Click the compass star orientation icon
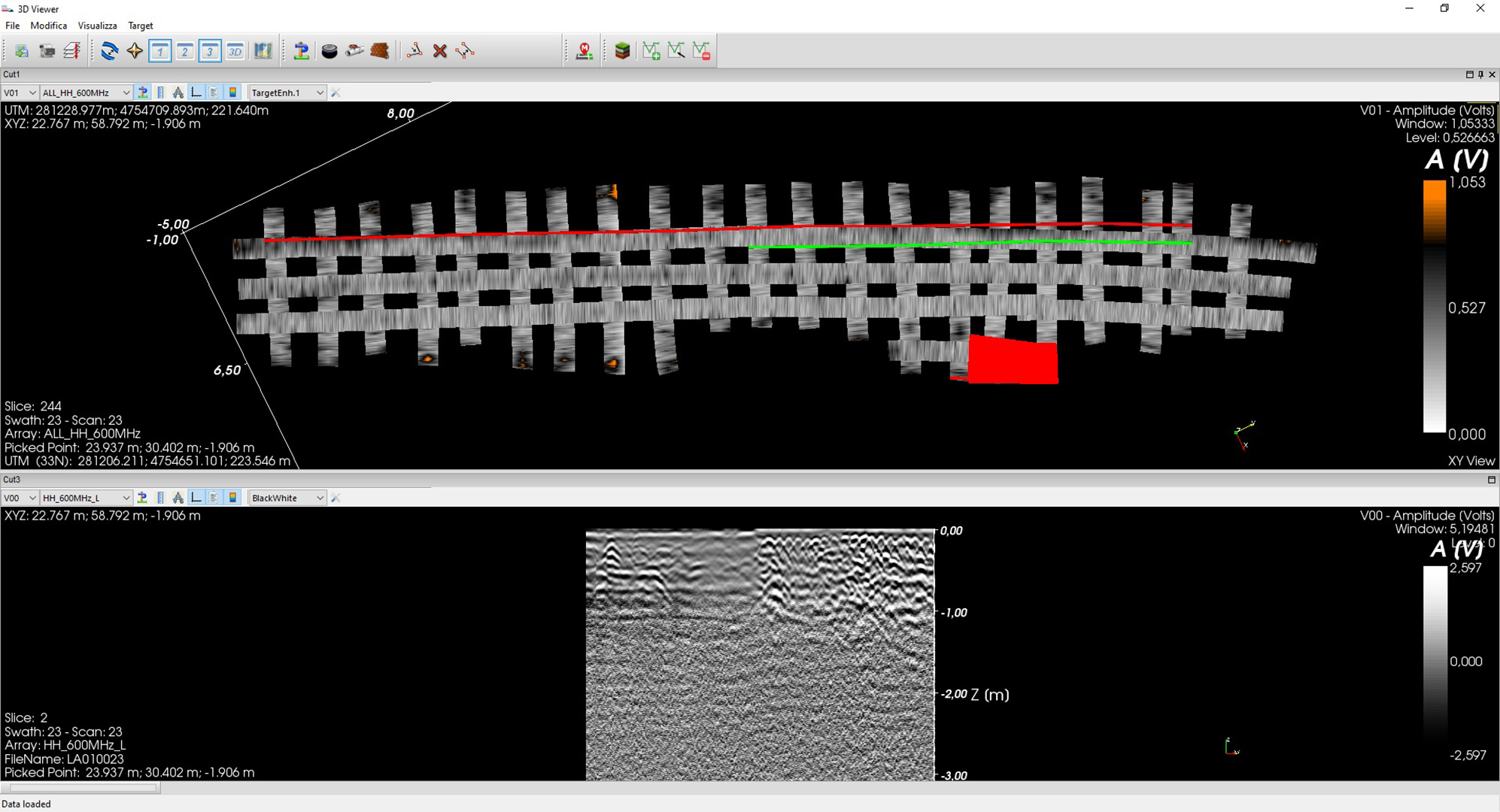Screen dimensions: 1500x812 click(135, 51)
